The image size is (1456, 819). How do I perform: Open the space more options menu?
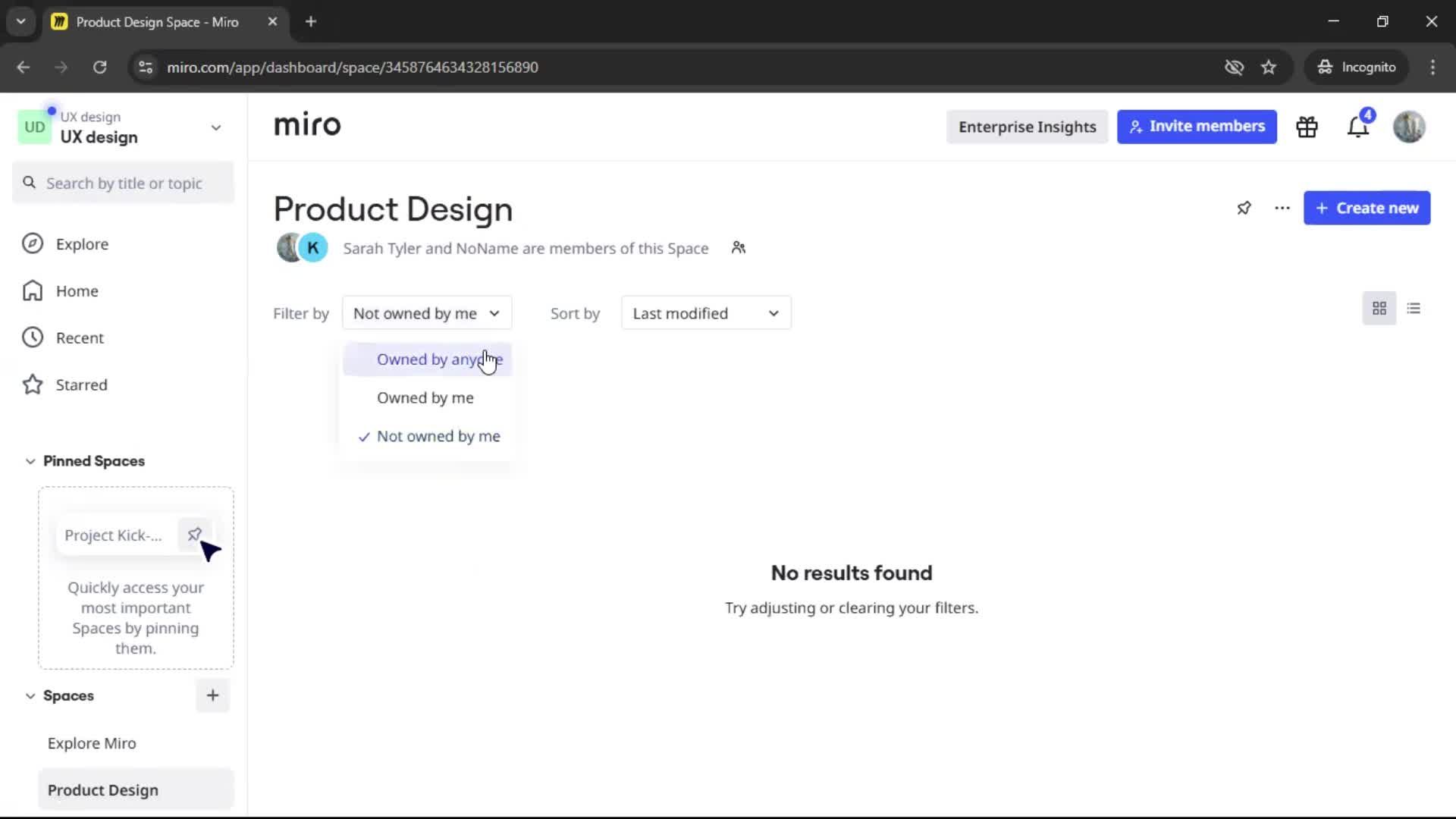point(1282,208)
